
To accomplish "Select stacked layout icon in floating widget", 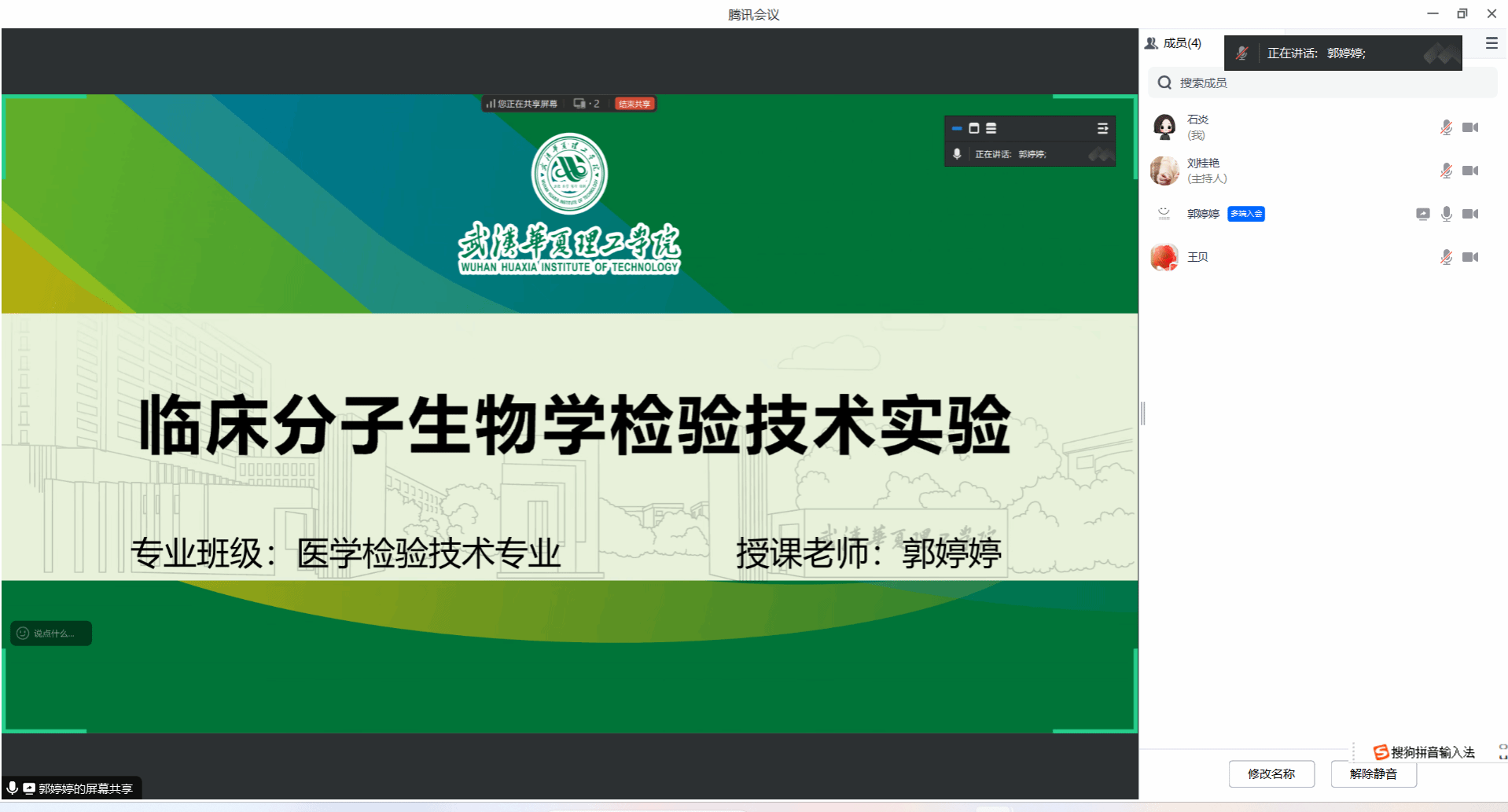I will pos(991,128).
